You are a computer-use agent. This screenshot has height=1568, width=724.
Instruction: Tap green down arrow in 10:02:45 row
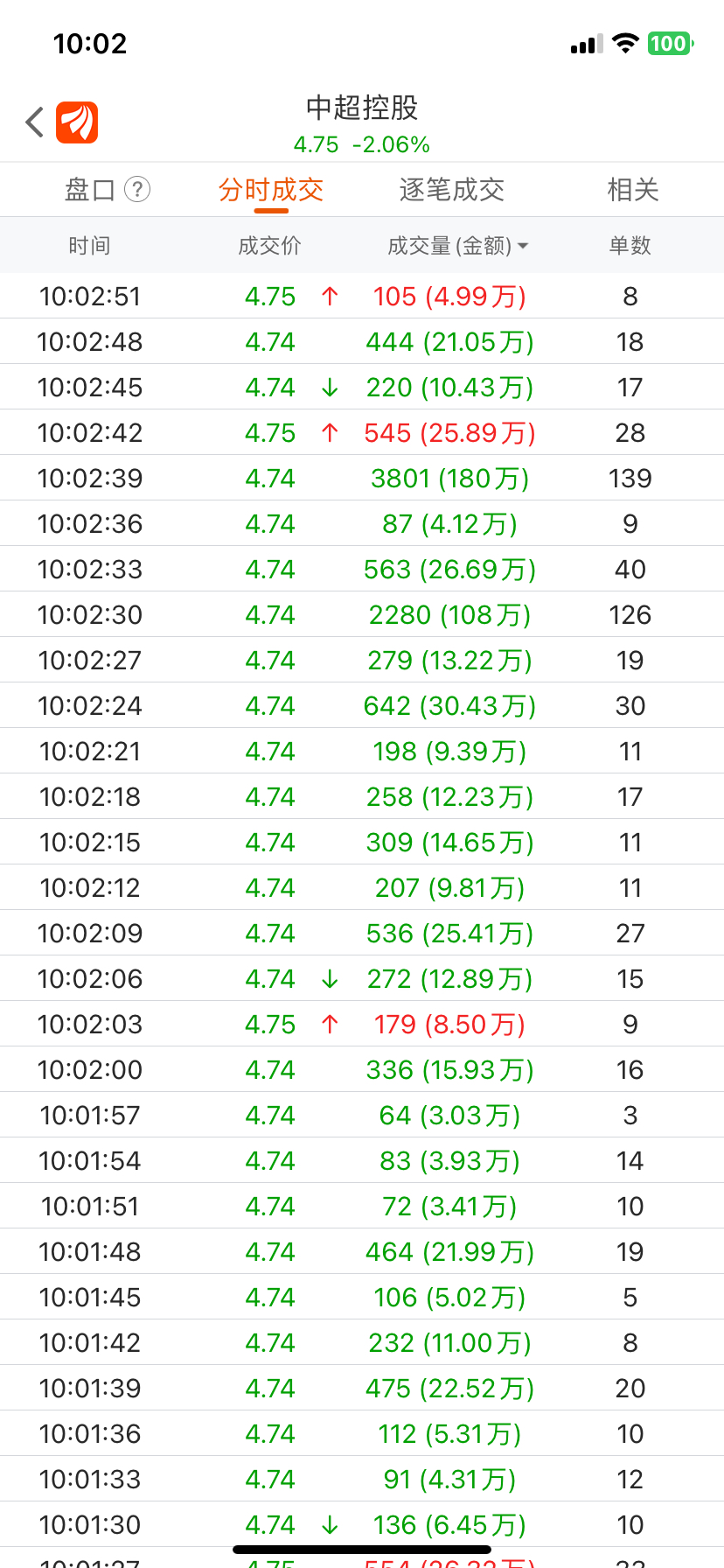click(x=330, y=388)
